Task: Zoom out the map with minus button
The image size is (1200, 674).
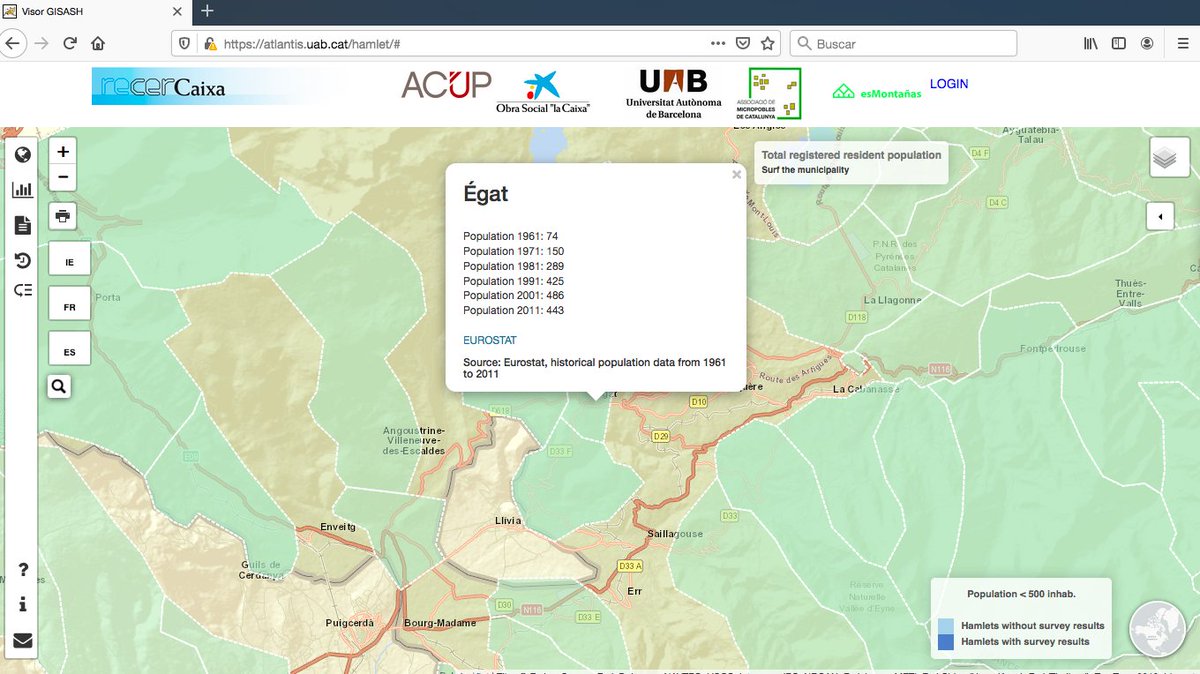Action: click(63, 178)
